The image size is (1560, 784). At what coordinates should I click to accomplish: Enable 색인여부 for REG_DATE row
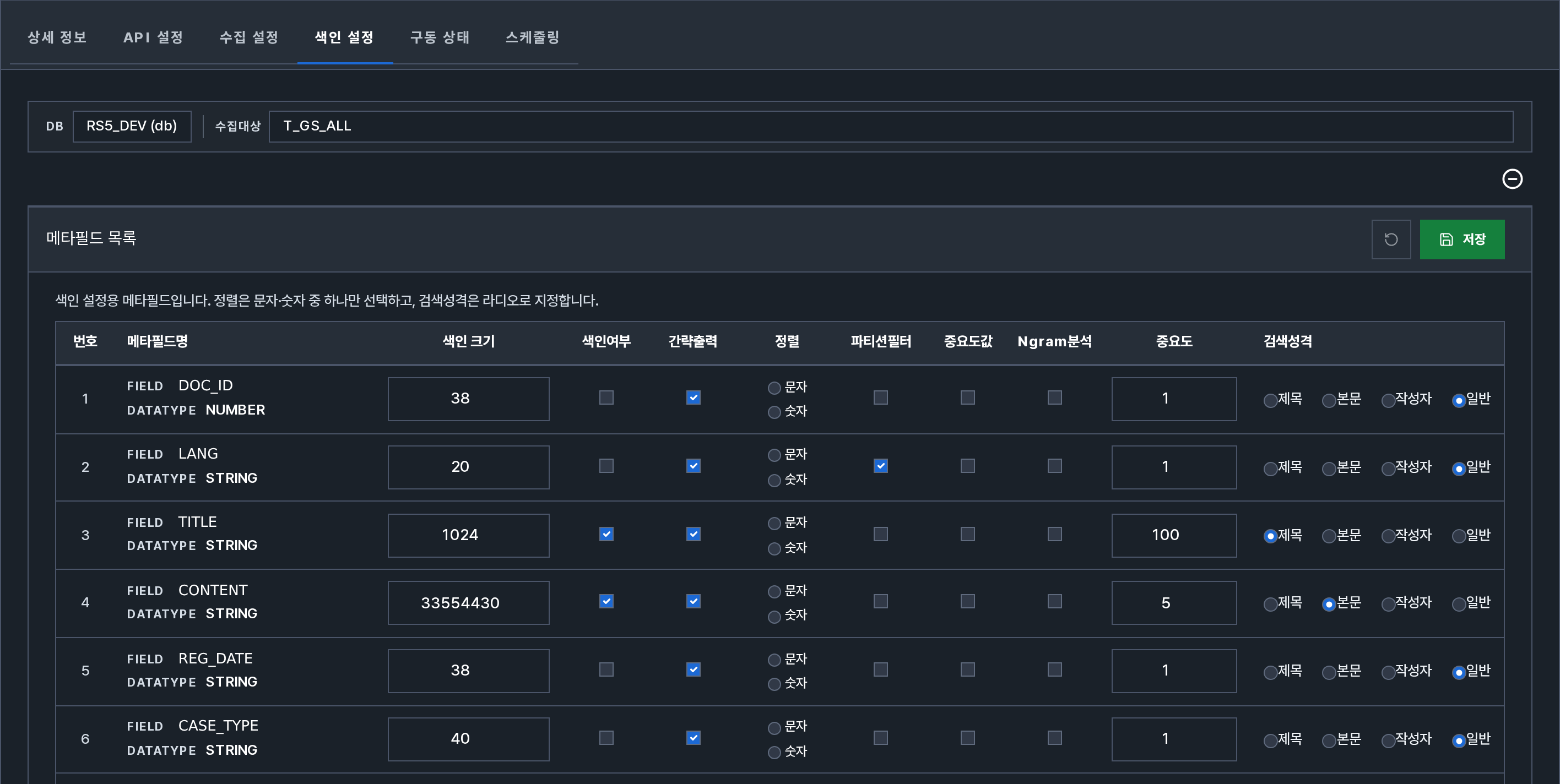(606, 669)
